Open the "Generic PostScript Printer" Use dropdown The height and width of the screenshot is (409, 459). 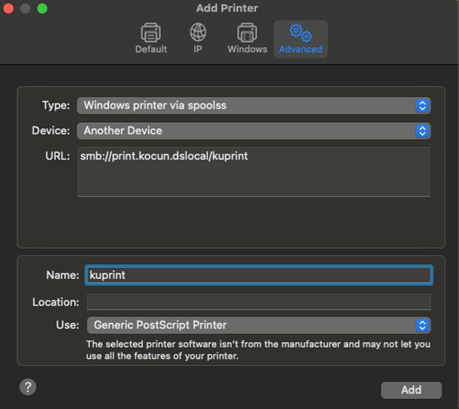tap(259, 325)
